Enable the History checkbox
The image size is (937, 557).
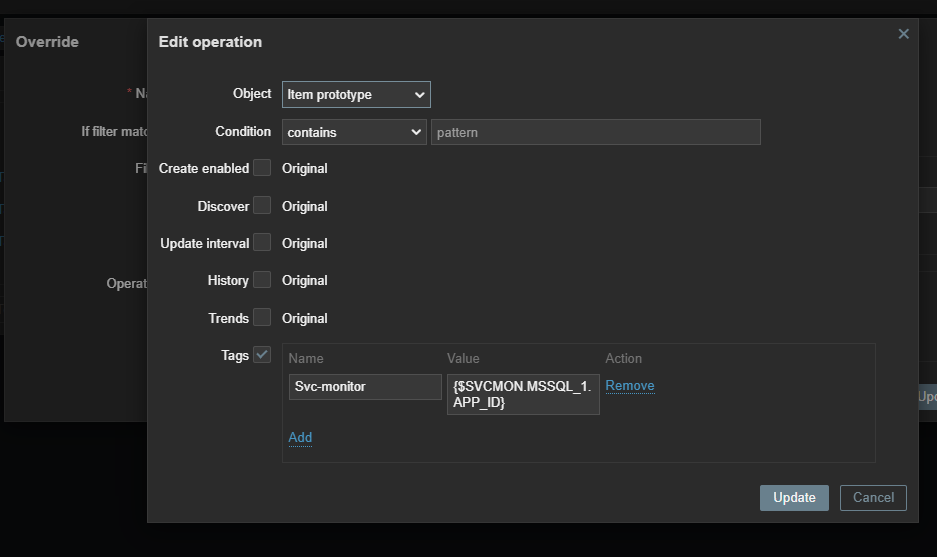(x=262, y=280)
